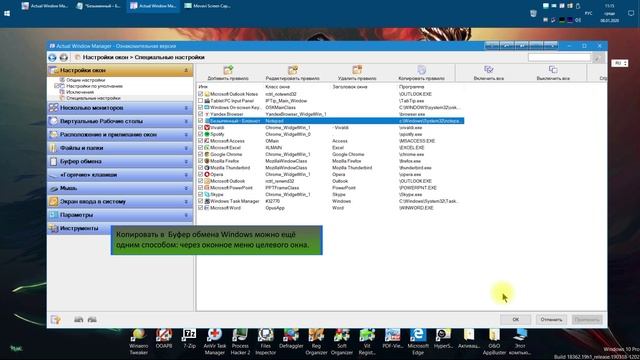Screen dimensions: 640x360
Task: Expand the Экран входа в систему section
Action: pyautogui.click(x=186, y=202)
